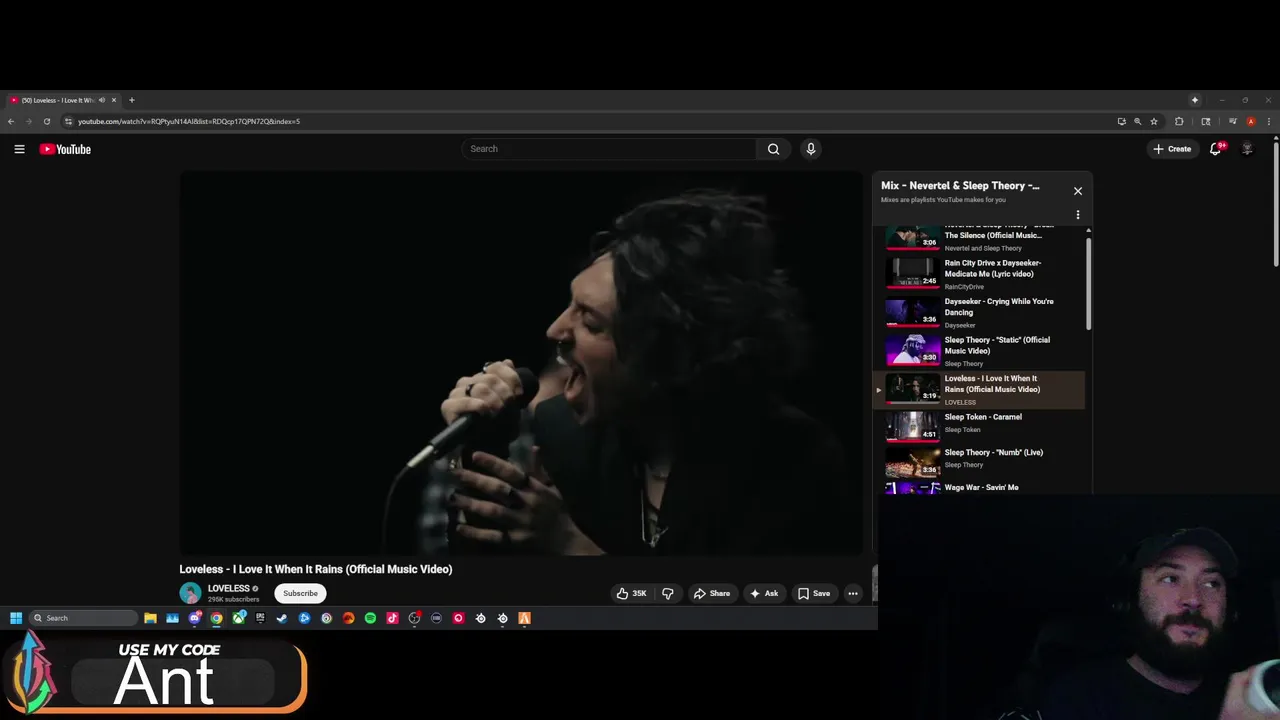Screen dimensions: 1280x720
Task: Open Chrome side panel search icon
Action: click(1206, 121)
